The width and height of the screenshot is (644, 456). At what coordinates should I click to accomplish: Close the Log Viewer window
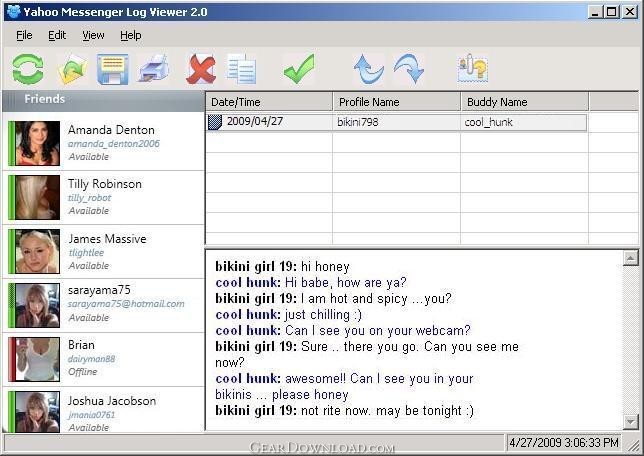pyautogui.click(x=630, y=12)
